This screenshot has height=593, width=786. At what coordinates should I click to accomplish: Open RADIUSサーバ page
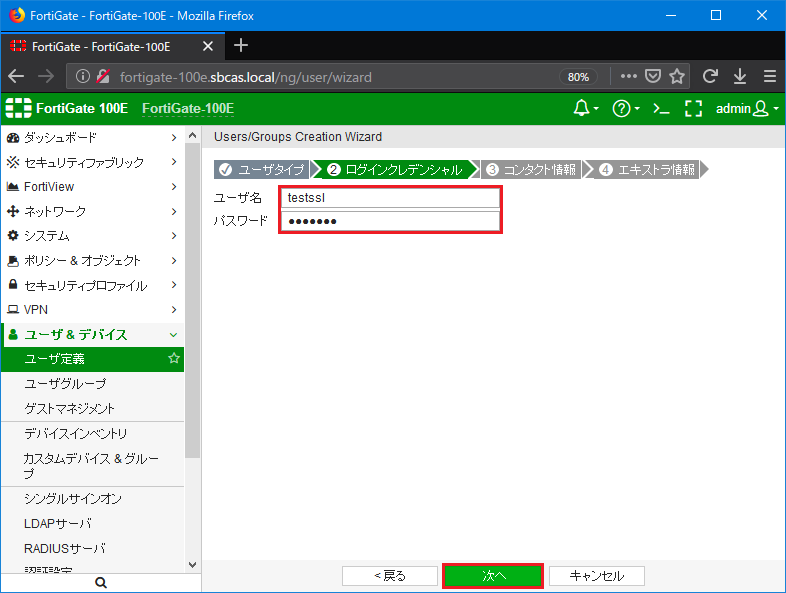[92, 548]
